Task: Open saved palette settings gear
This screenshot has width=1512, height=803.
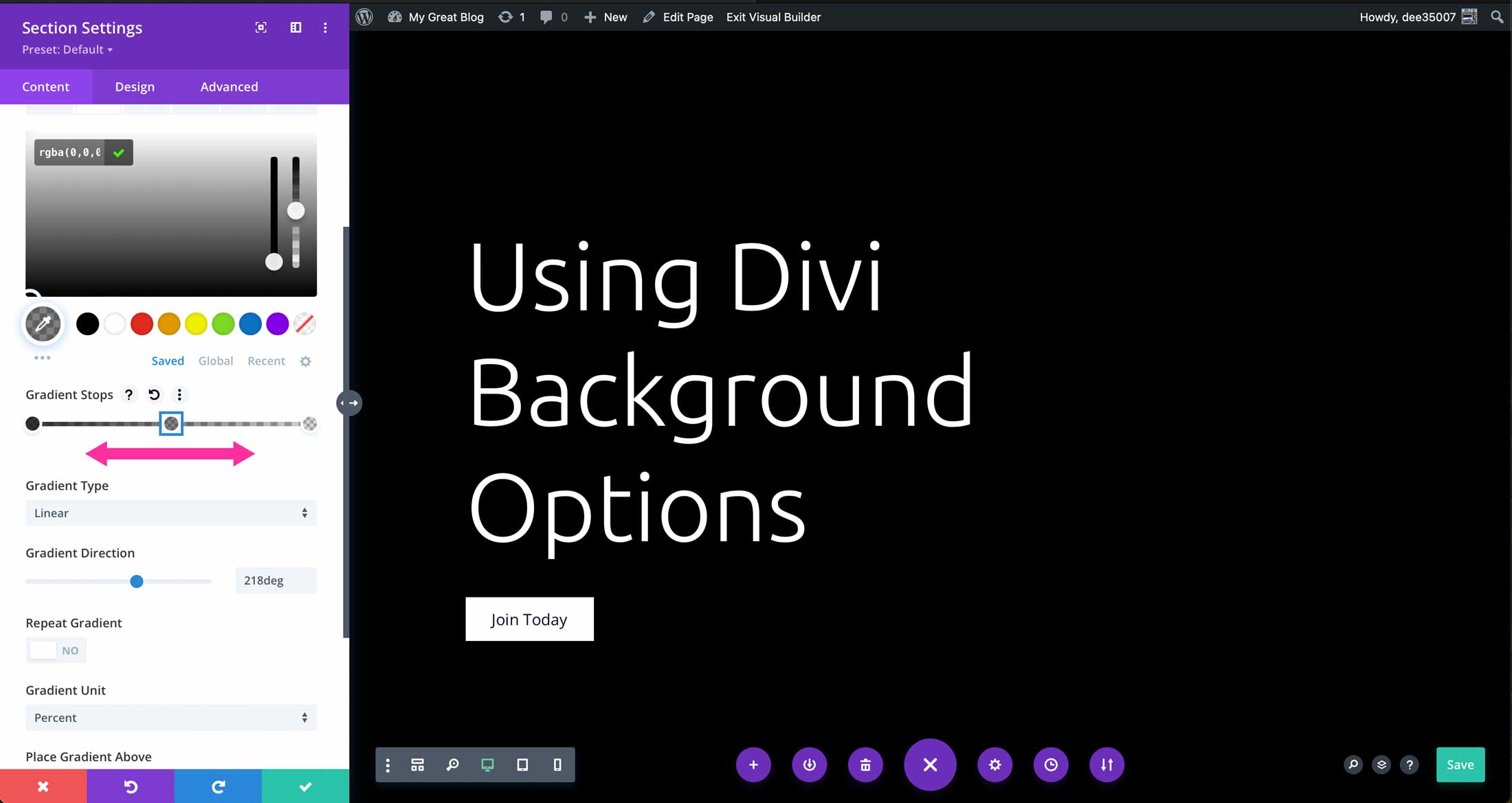Action: point(306,361)
